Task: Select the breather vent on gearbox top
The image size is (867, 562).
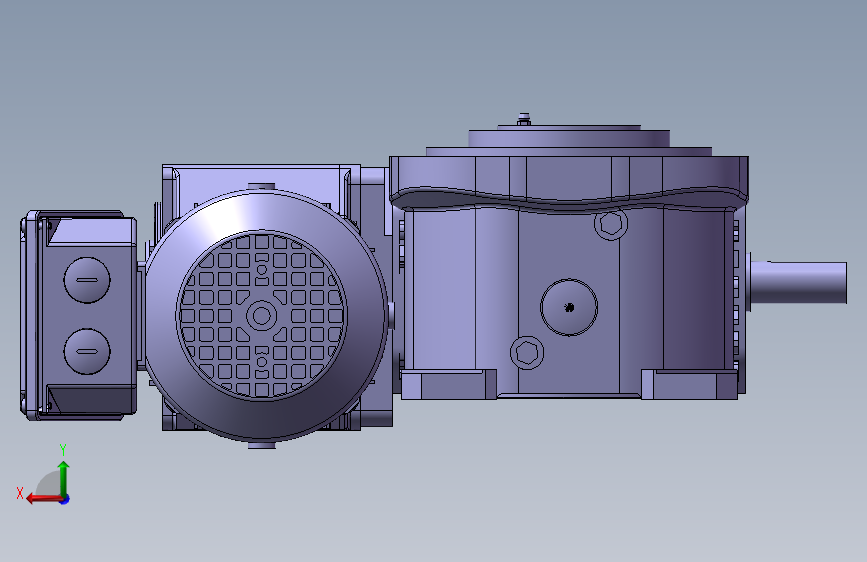Action: tap(524, 119)
